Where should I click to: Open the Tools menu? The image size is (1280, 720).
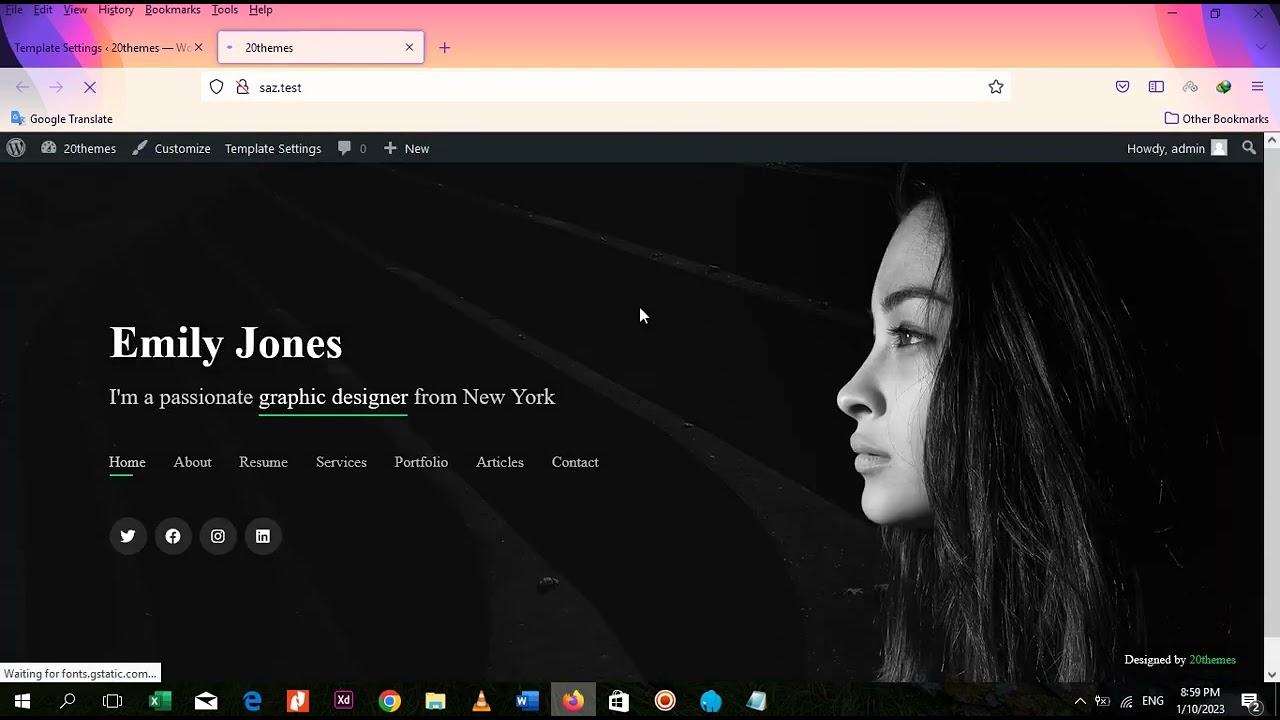(225, 9)
